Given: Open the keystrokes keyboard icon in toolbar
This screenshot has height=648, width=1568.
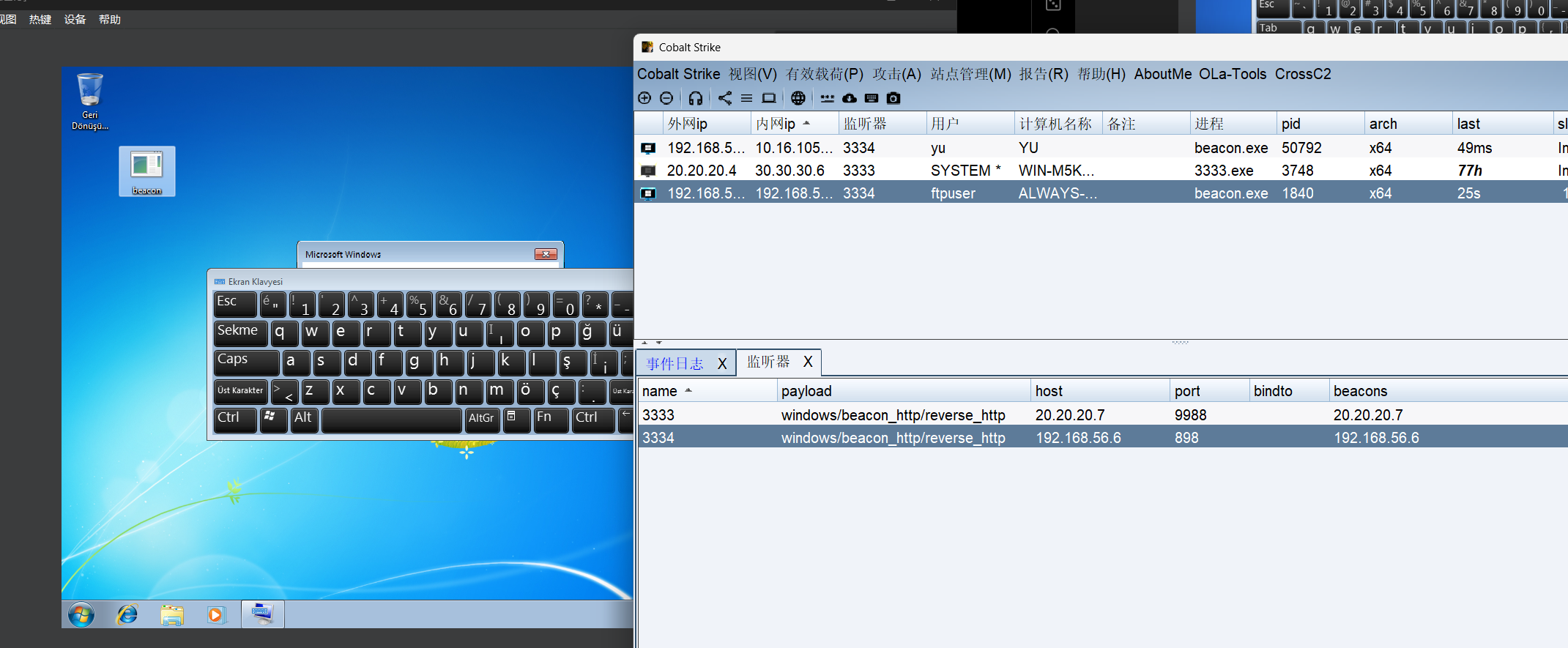Looking at the screenshot, I should point(872,98).
